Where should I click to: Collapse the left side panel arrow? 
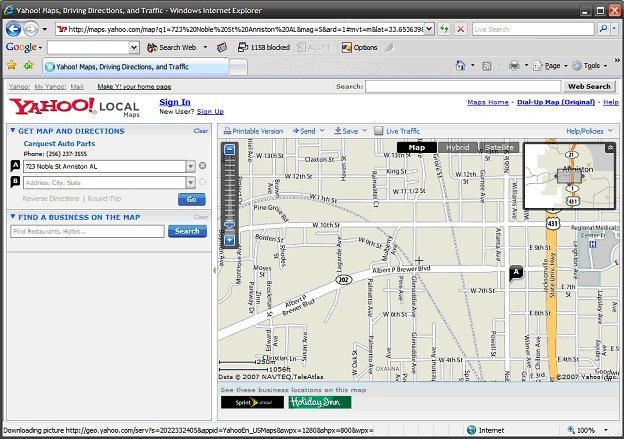click(215, 271)
